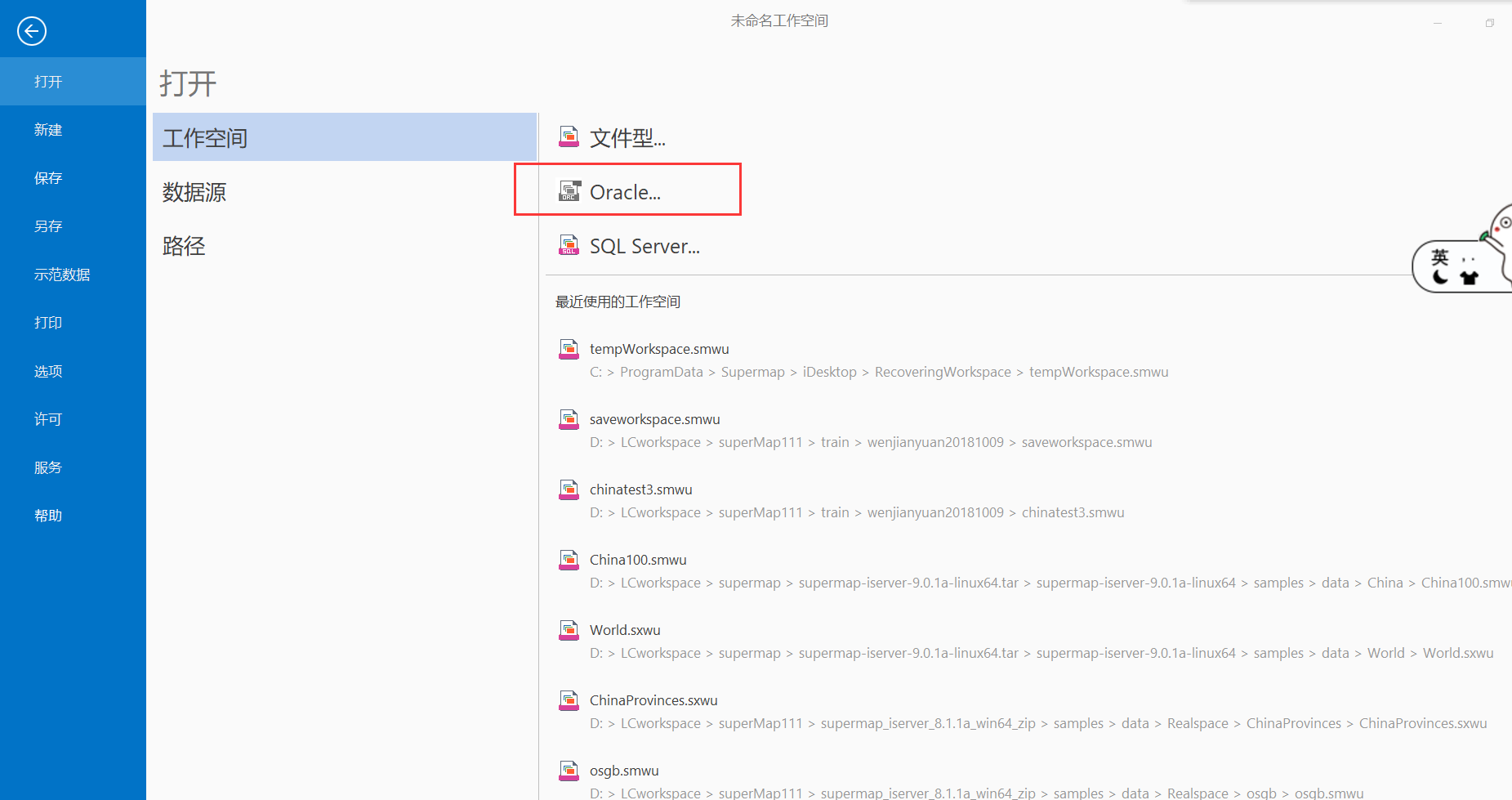Click the shirt skin icon in IME widget
This screenshot has height=800, width=1512.
tap(1470, 277)
